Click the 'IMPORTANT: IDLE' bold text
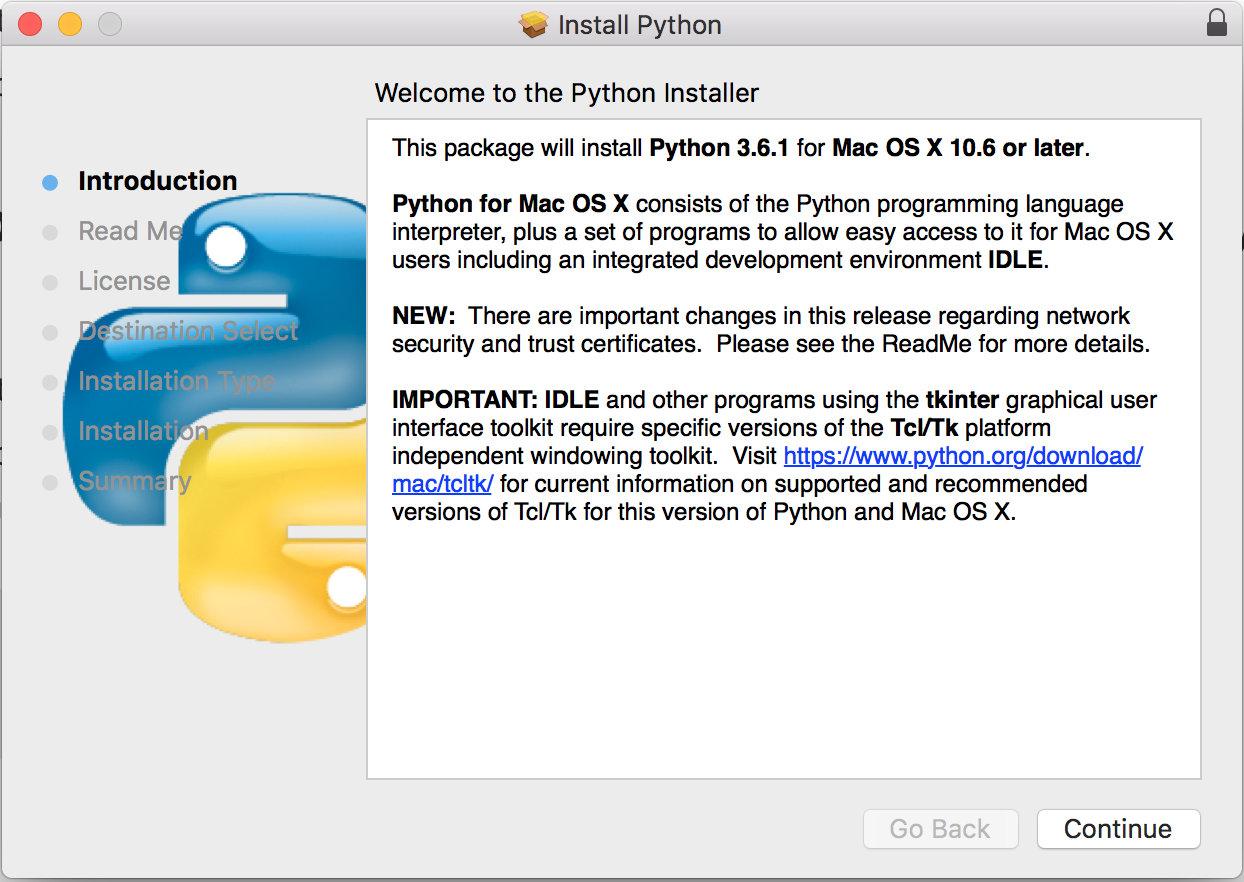This screenshot has width=1244, height=882. [x=495, y=400]
